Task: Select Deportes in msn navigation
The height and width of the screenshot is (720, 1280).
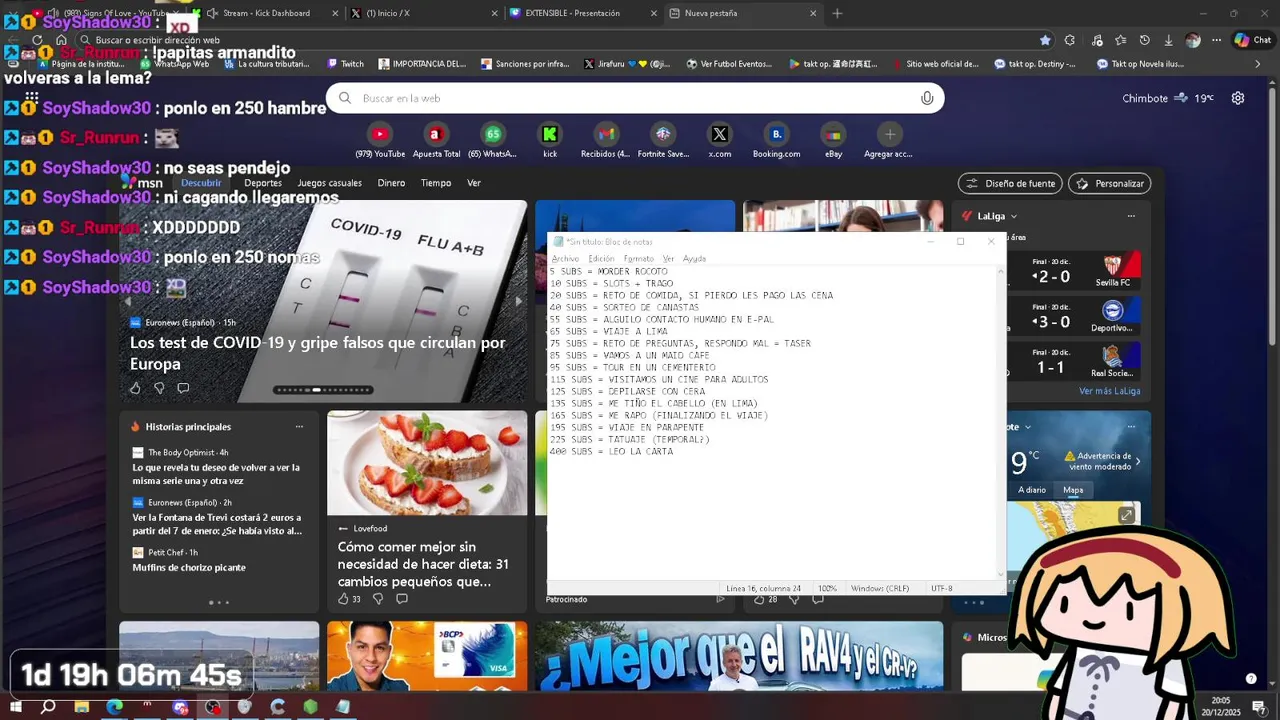Action: pyautogui.click(x=263, y=183)
